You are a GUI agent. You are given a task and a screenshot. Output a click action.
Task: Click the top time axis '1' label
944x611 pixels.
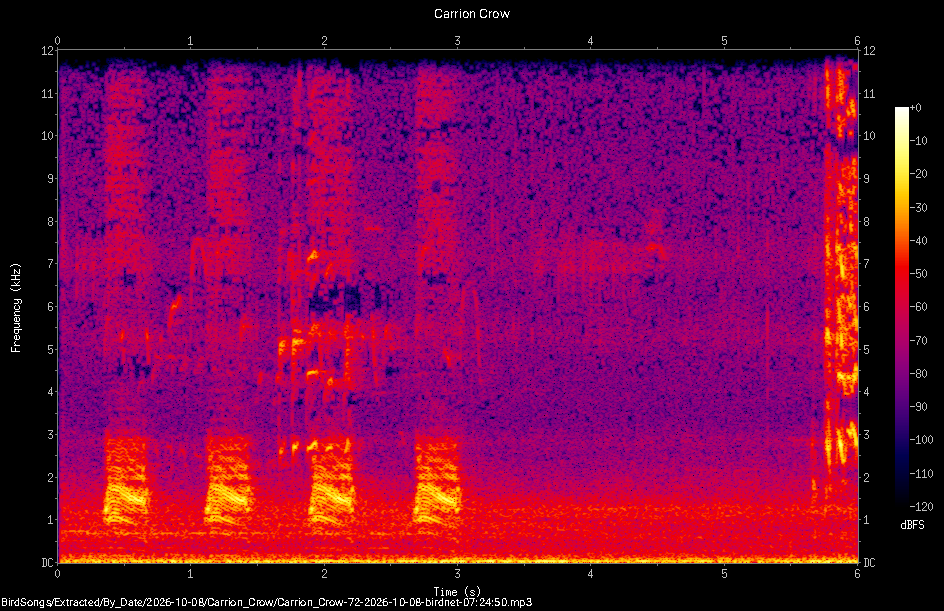point(190,41)
